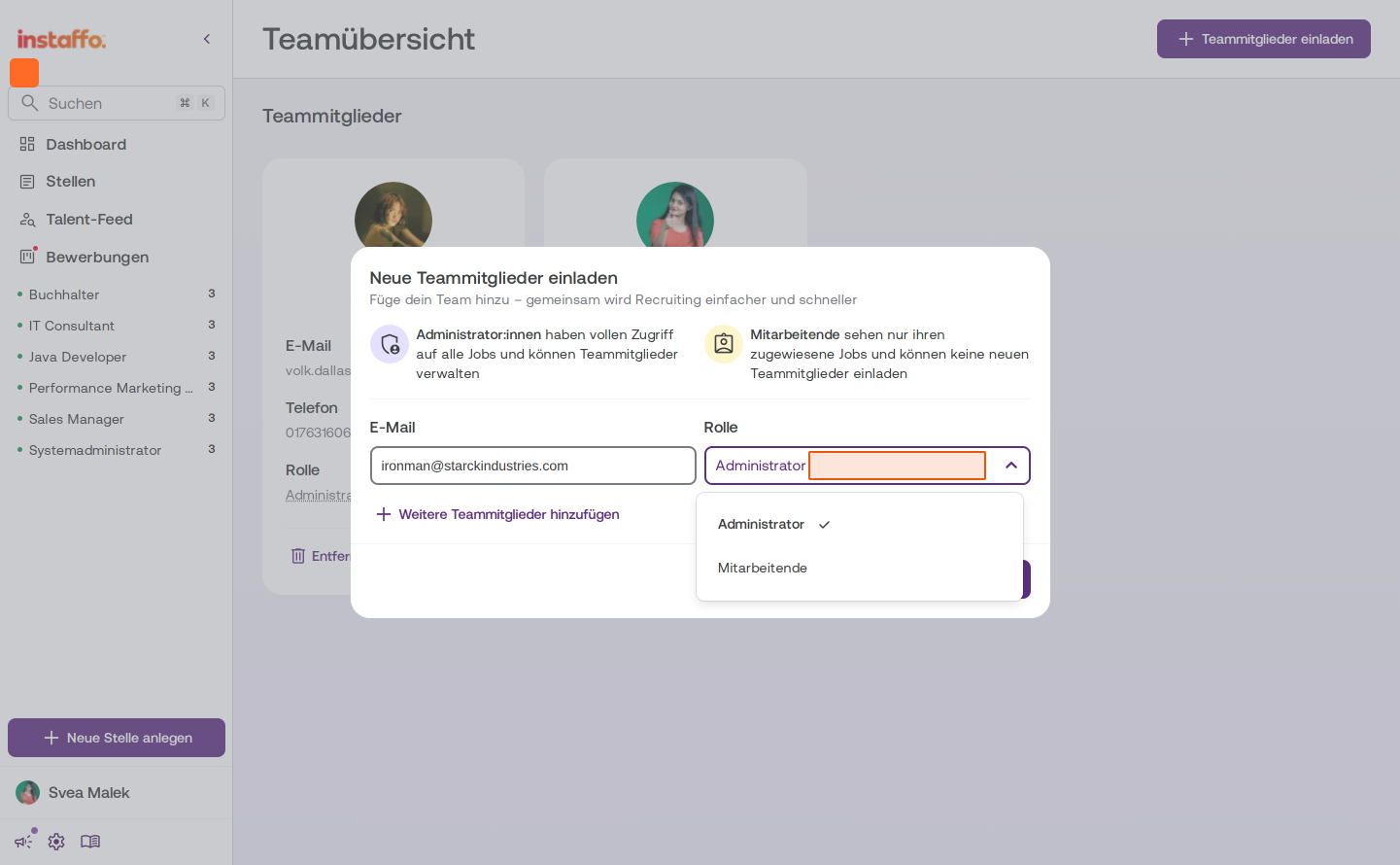This screenshot has width=1400, height=865.
Task: Click the Talent-Feed person search icon
Action: tap(27, 220)
